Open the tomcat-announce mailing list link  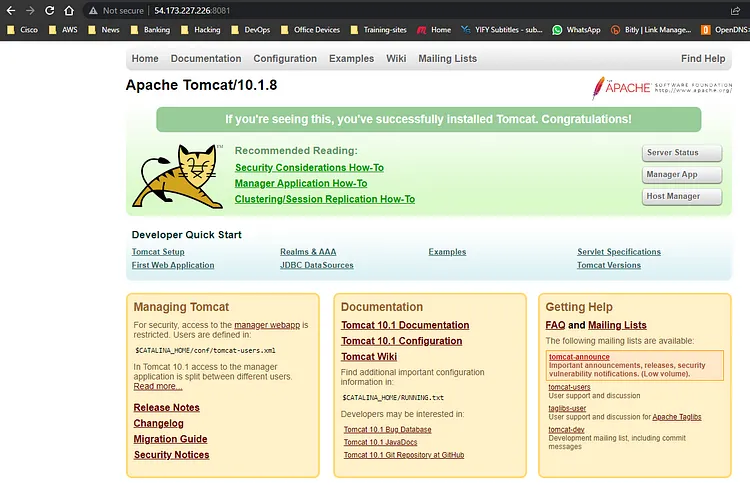pos(579,357)
